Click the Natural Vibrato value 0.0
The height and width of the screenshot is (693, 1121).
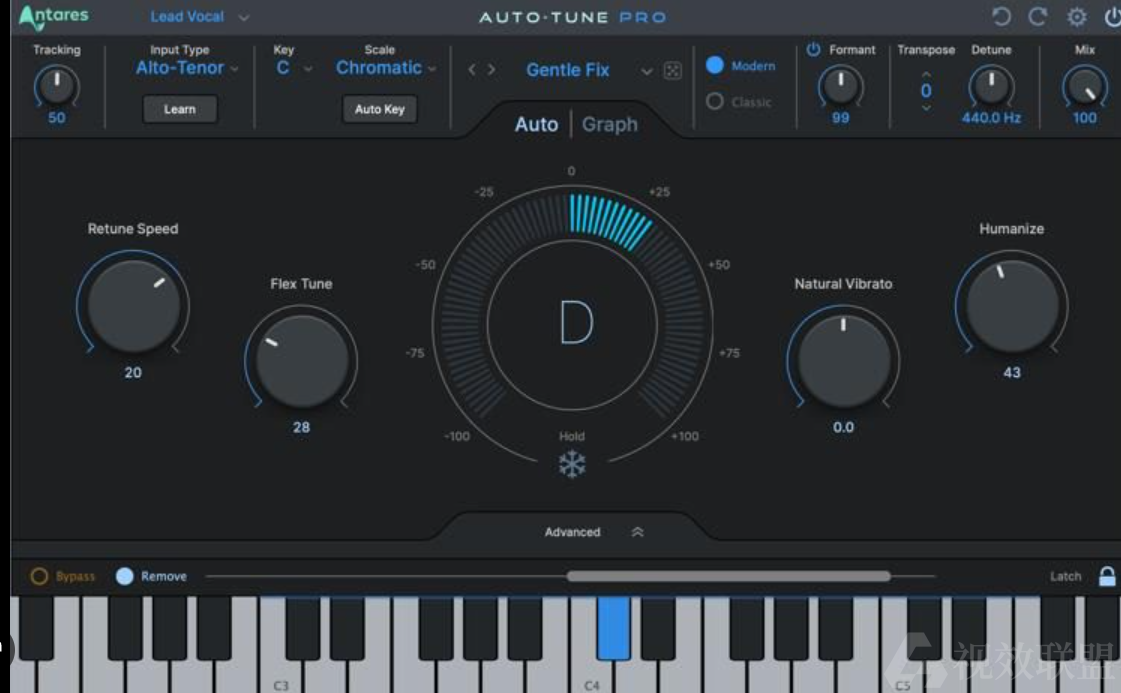(843, 427)
